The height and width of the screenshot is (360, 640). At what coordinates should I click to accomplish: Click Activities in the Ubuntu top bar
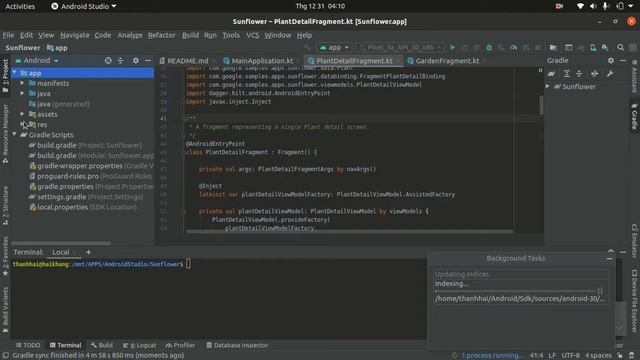[20, 6]
